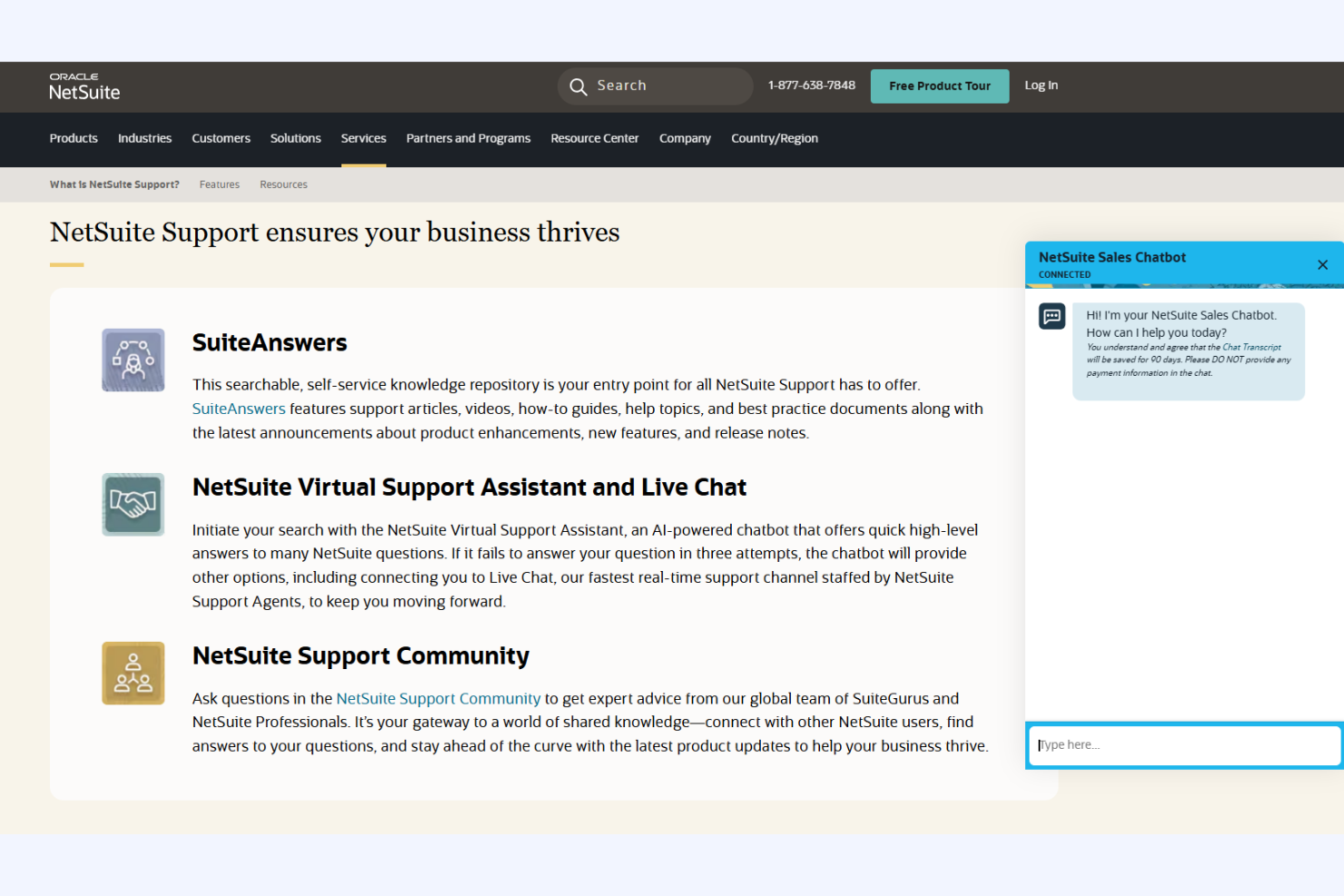Open the Country/Region selector
The width and height of the screenshot is (1344, 896).
pos(775,138)
